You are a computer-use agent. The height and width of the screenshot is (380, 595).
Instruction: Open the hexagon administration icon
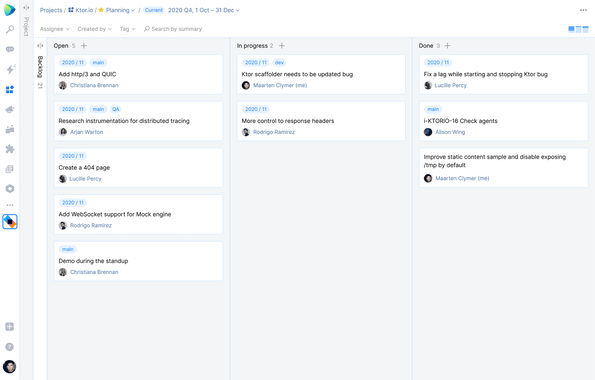tap(10, 189)
